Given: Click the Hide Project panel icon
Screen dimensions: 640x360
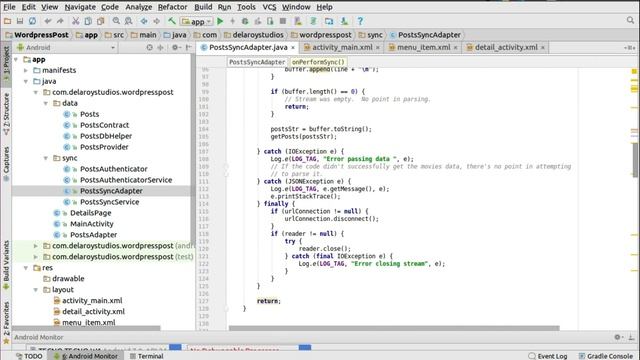Looking at the screenshot, I should 188,47.
